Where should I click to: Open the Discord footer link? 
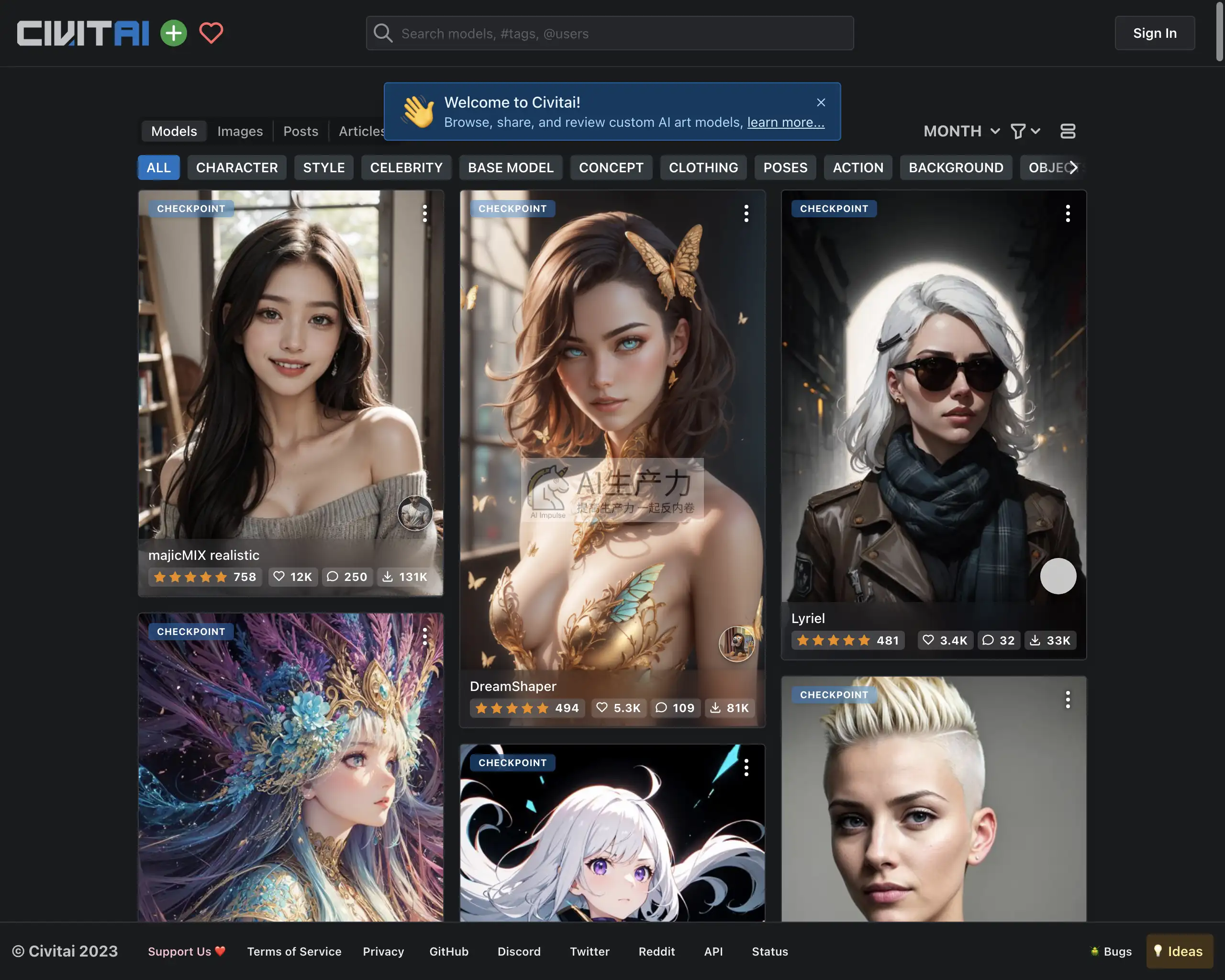(x=519, y=952)
